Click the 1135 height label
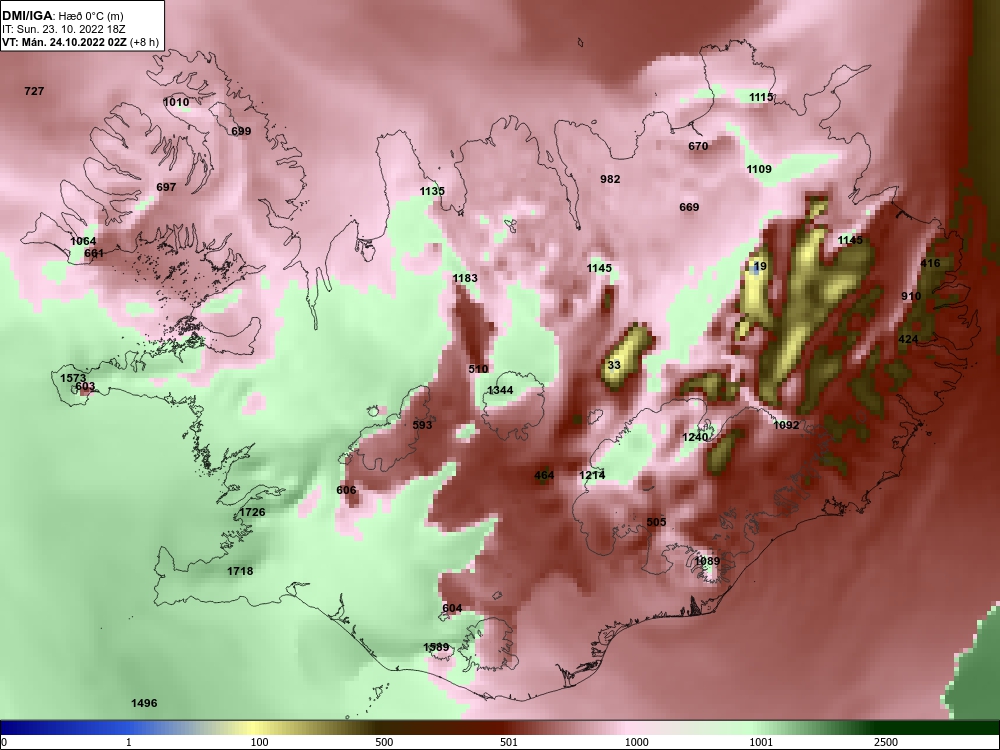The height and width of the screenshot is (750, 1000). tap(432, 191)
